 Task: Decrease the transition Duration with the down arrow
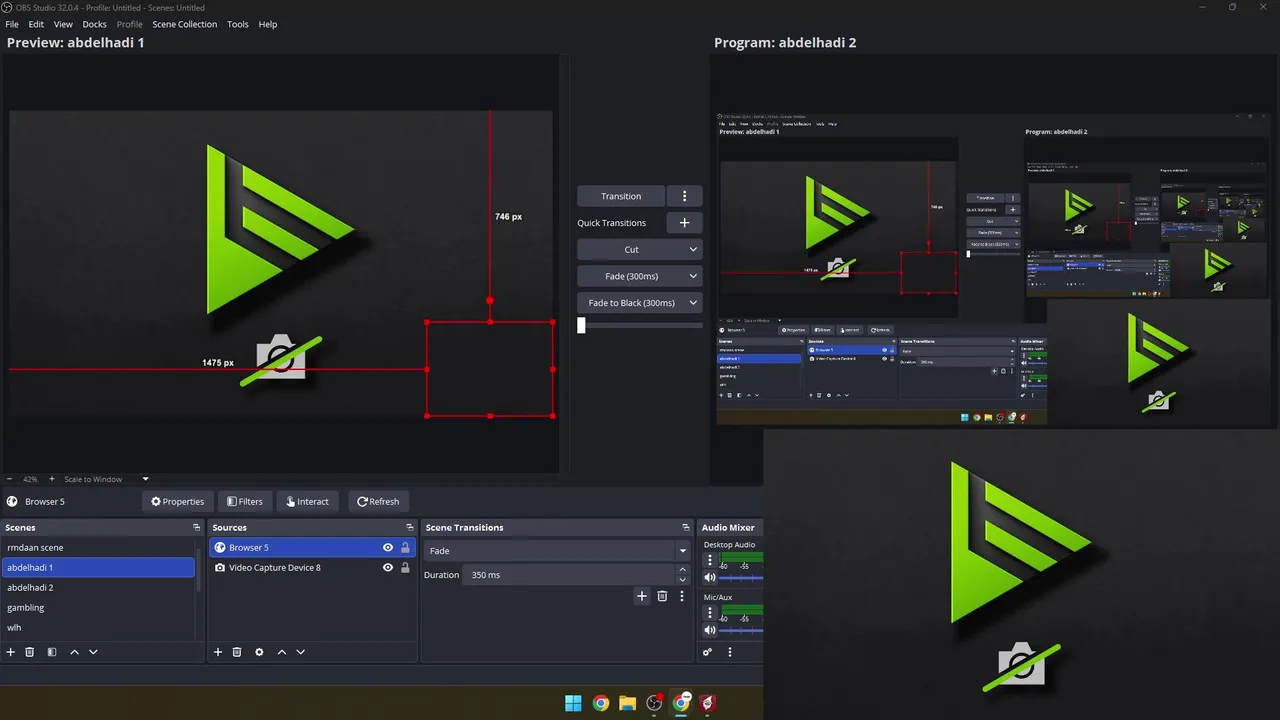(x=683, y=580)
